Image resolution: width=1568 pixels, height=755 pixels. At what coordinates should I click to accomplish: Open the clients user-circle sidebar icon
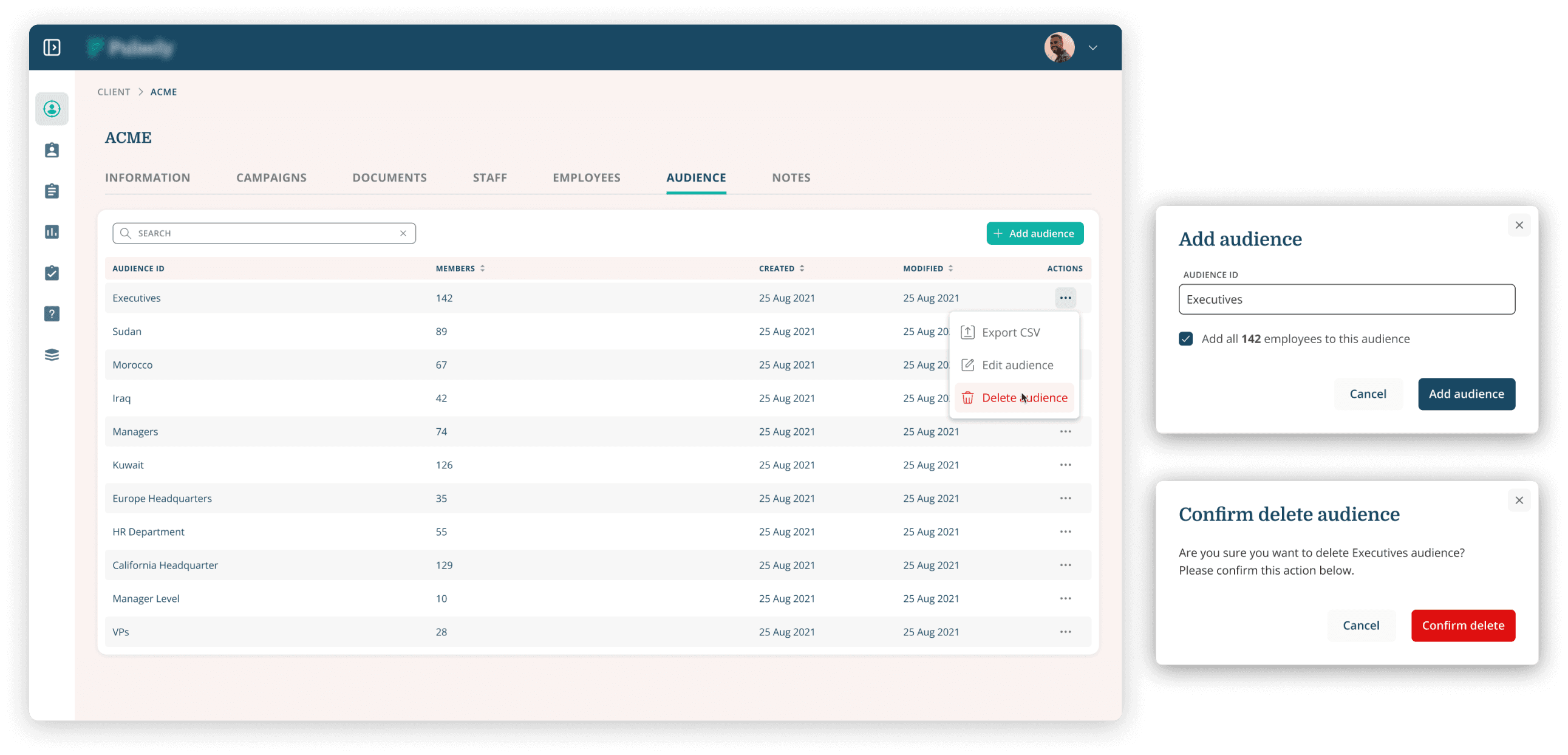click(52, 109)
